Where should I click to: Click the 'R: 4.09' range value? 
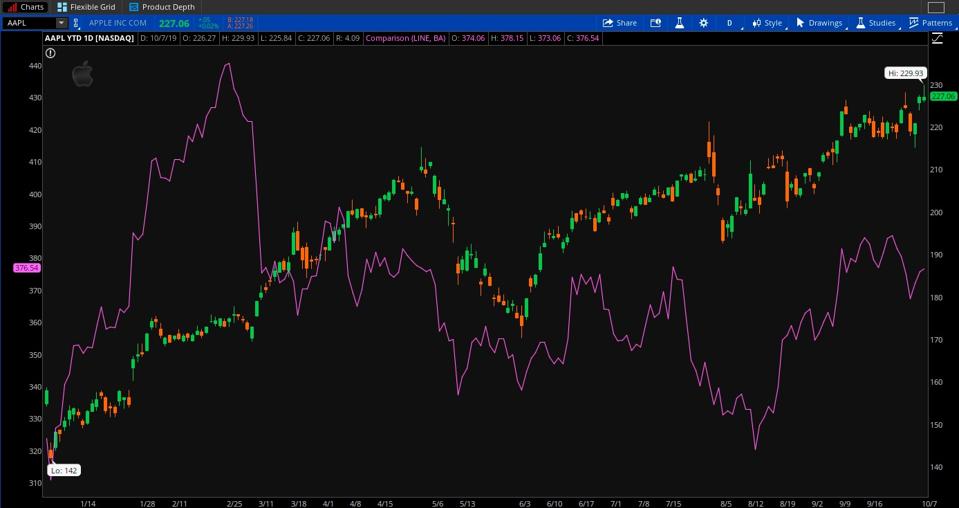tap(347, 38)
